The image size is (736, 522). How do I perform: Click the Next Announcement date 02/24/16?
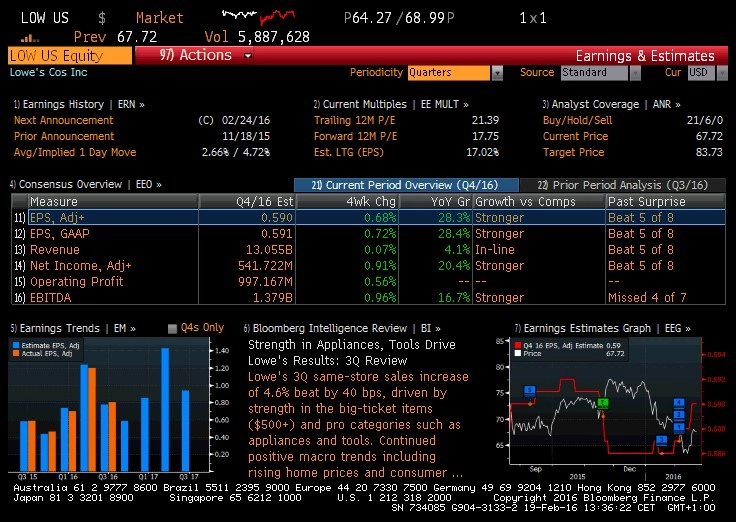(245, 120)
